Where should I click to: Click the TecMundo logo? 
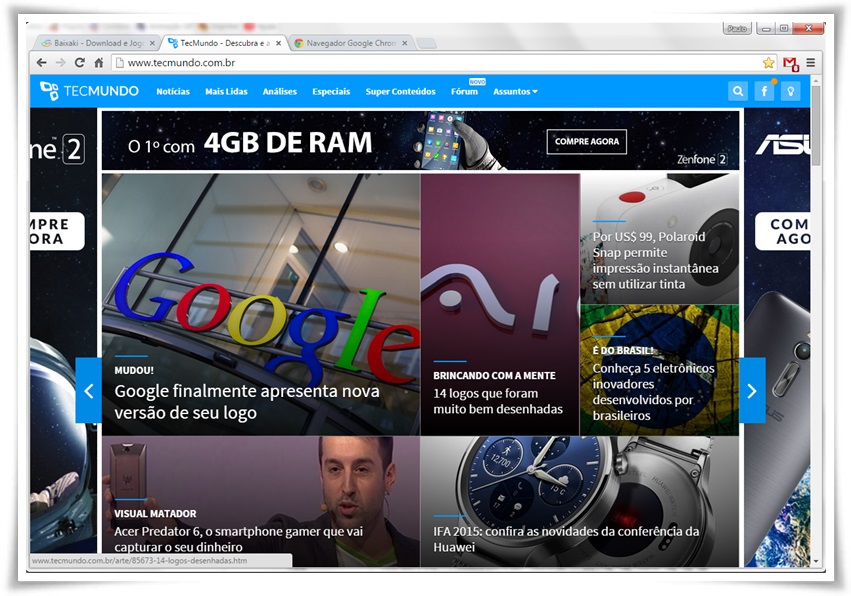point(90,91)
